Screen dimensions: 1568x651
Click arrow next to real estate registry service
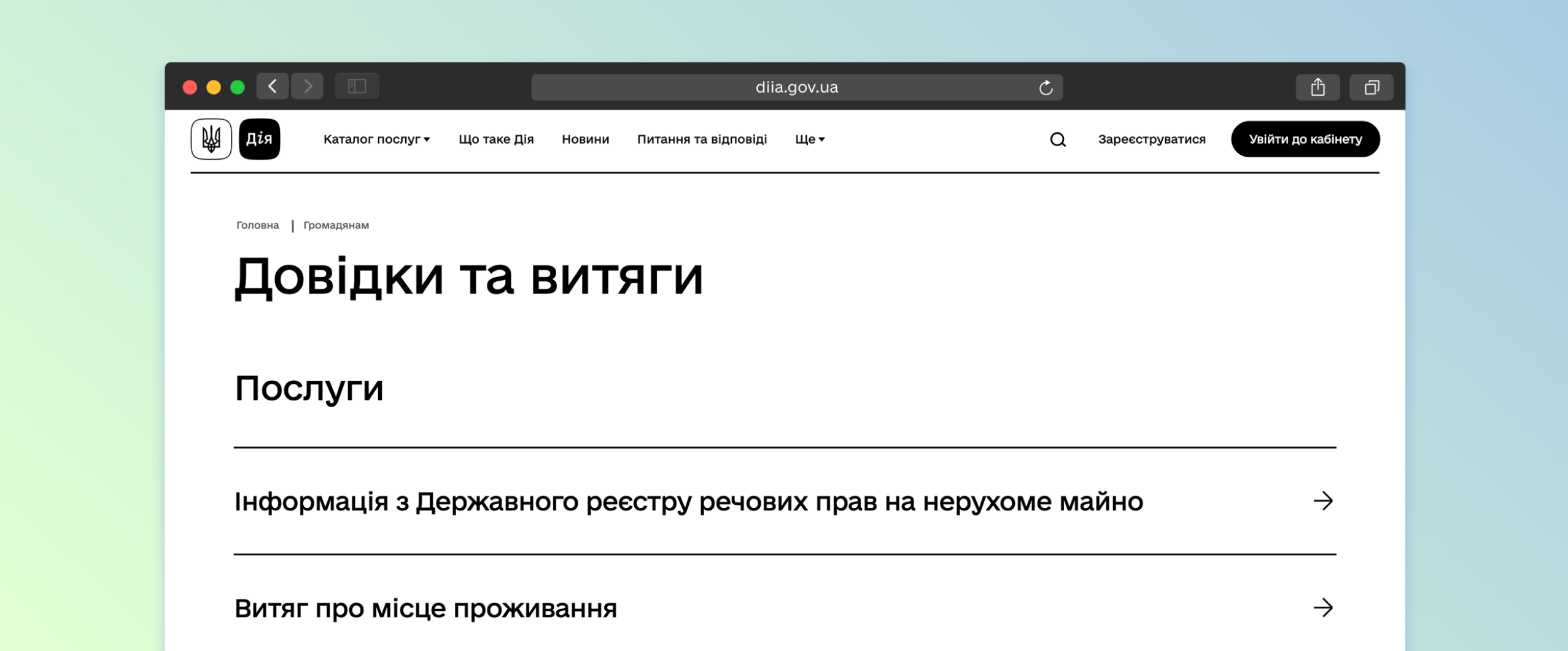tap(1323, 501)
